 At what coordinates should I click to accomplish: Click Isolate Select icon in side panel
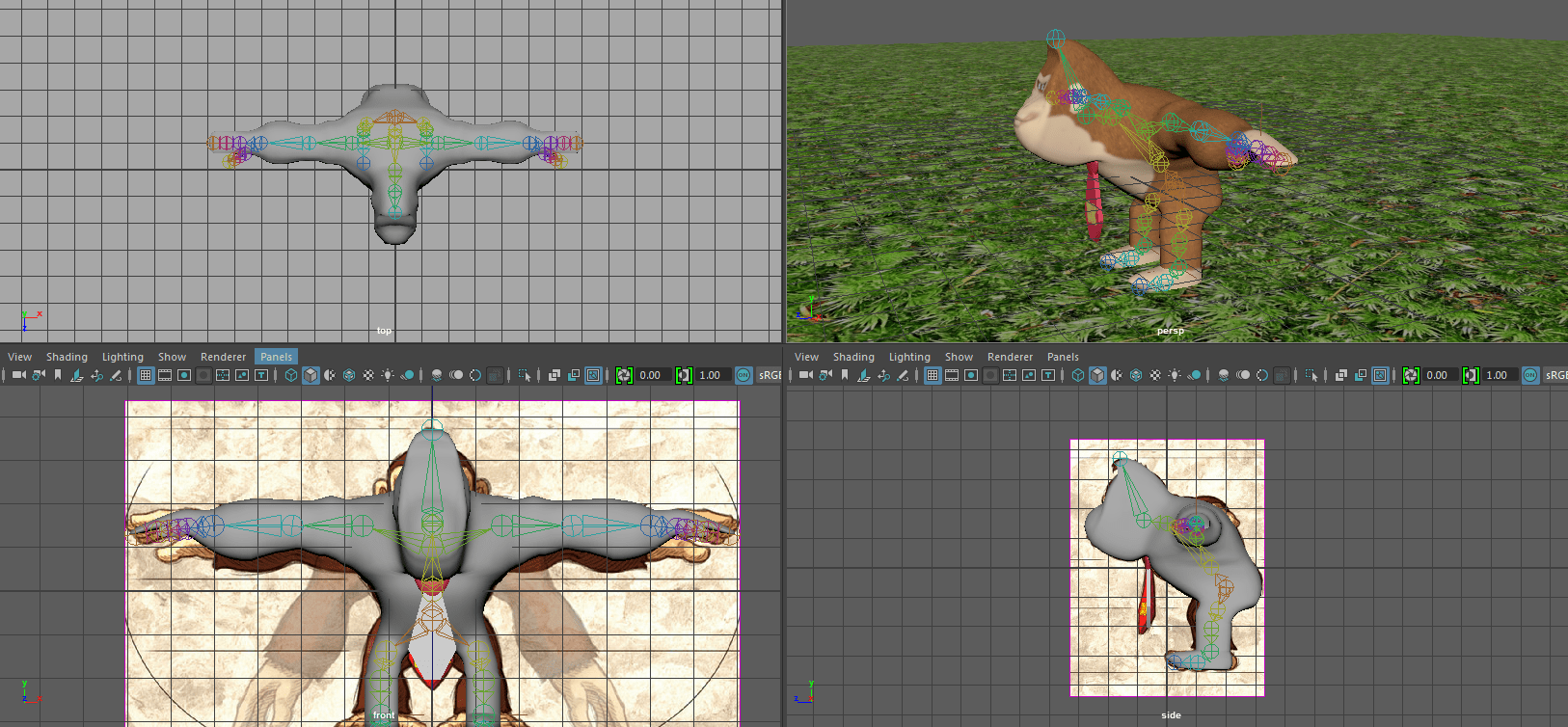(x=1311, y=375)
